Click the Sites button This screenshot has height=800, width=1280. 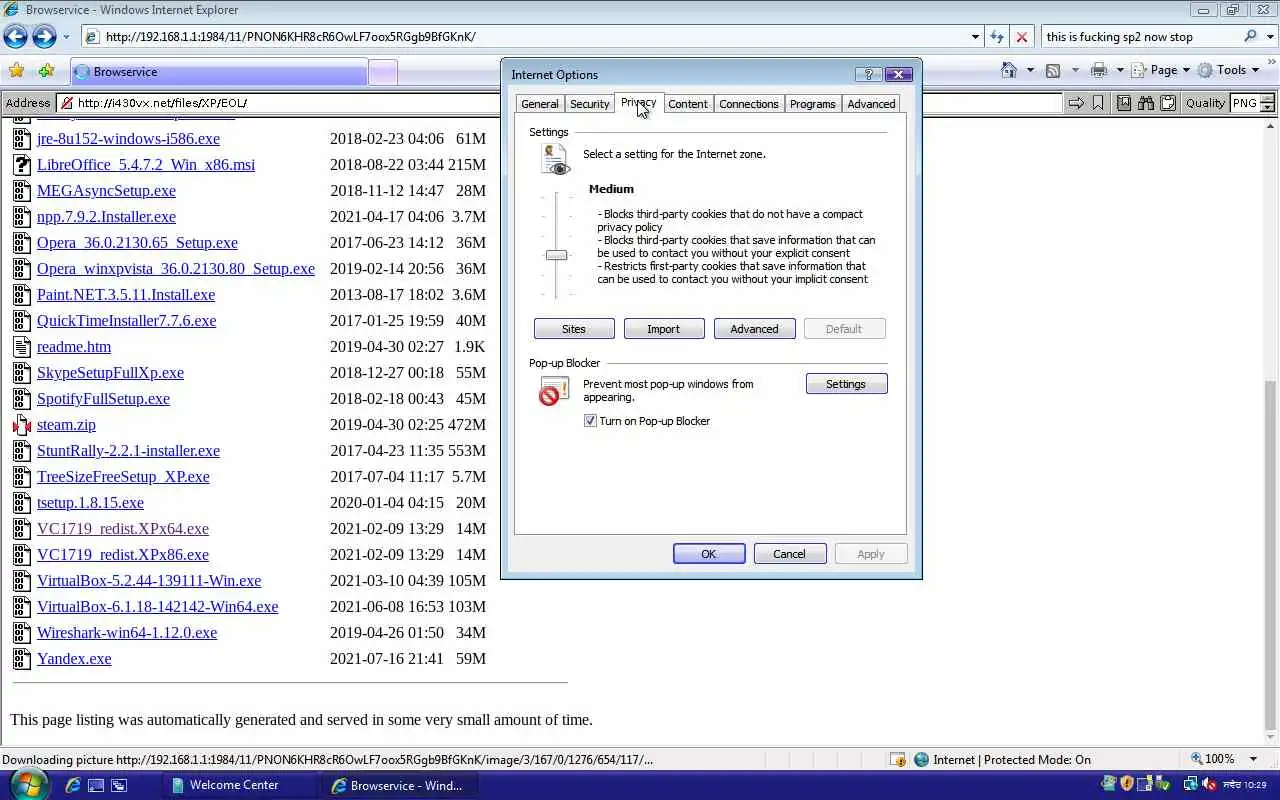574,329
